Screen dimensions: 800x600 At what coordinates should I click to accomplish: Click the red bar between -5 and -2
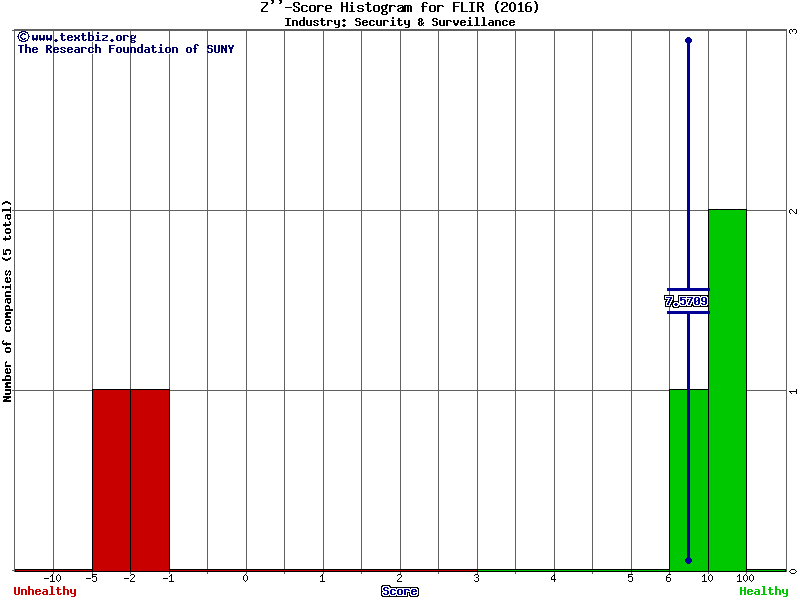point(111,479)
